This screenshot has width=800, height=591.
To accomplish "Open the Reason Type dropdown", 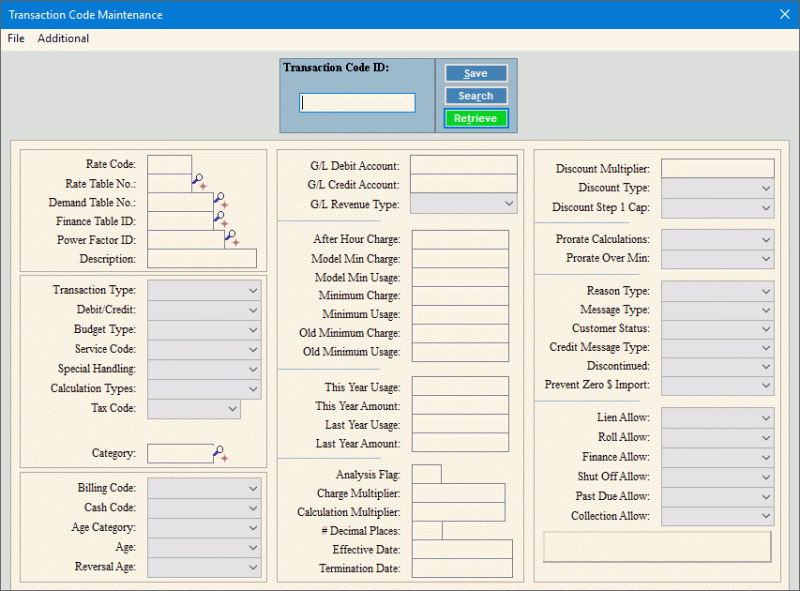I will (x=718, y=291).
